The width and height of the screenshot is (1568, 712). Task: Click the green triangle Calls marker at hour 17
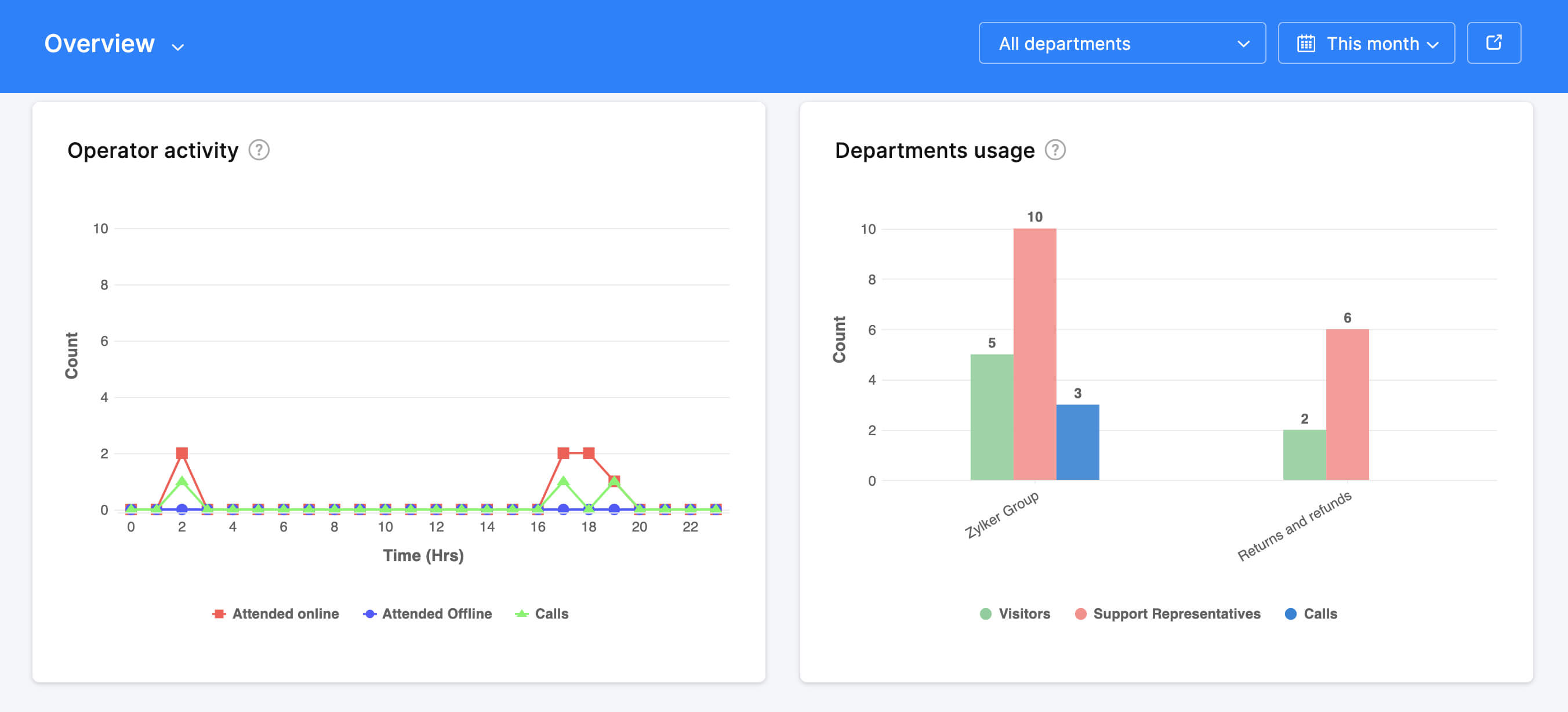[x=563, y=481]
